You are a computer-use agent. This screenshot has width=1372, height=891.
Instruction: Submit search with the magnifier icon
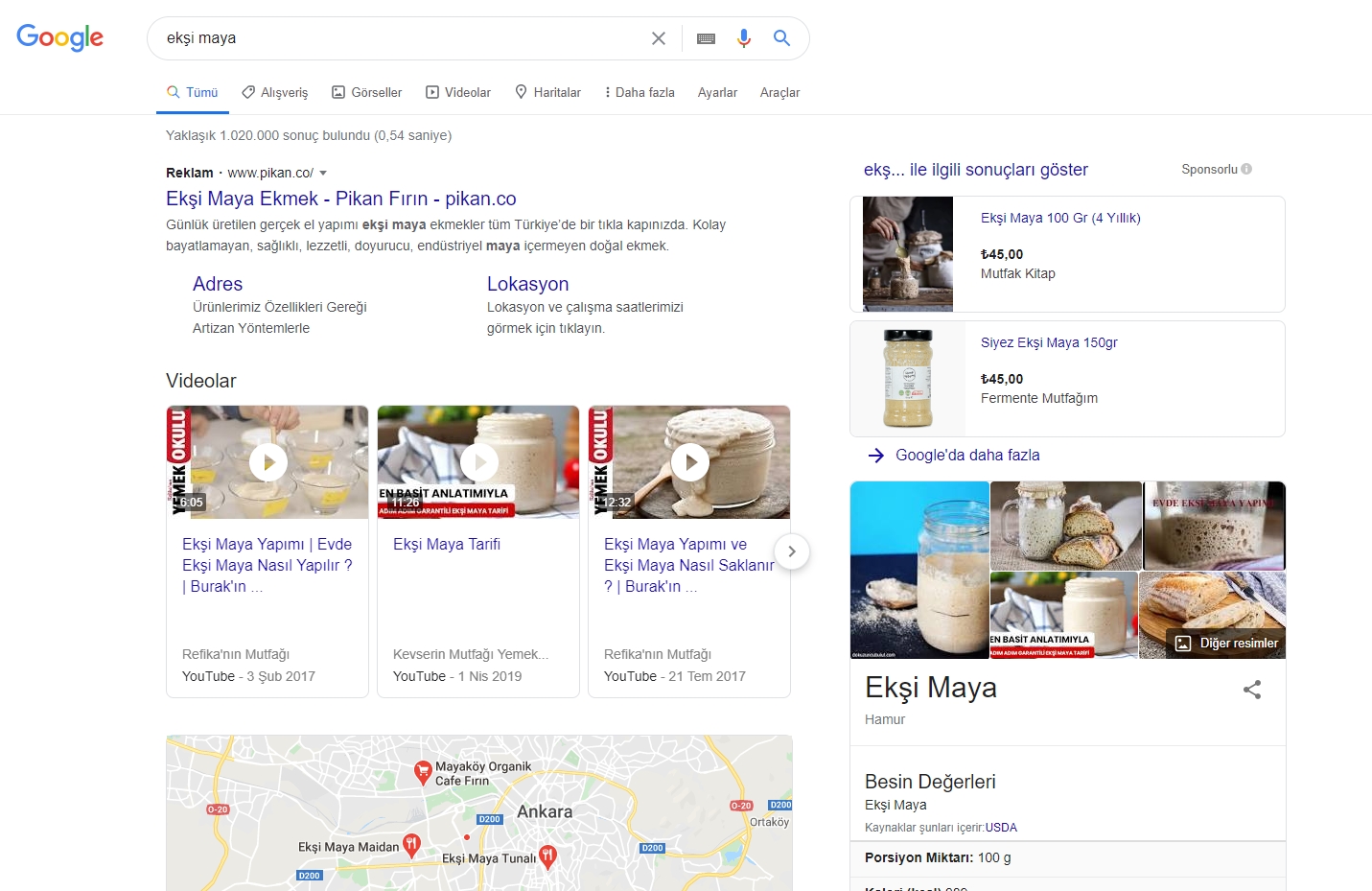[x=782, y=38]
